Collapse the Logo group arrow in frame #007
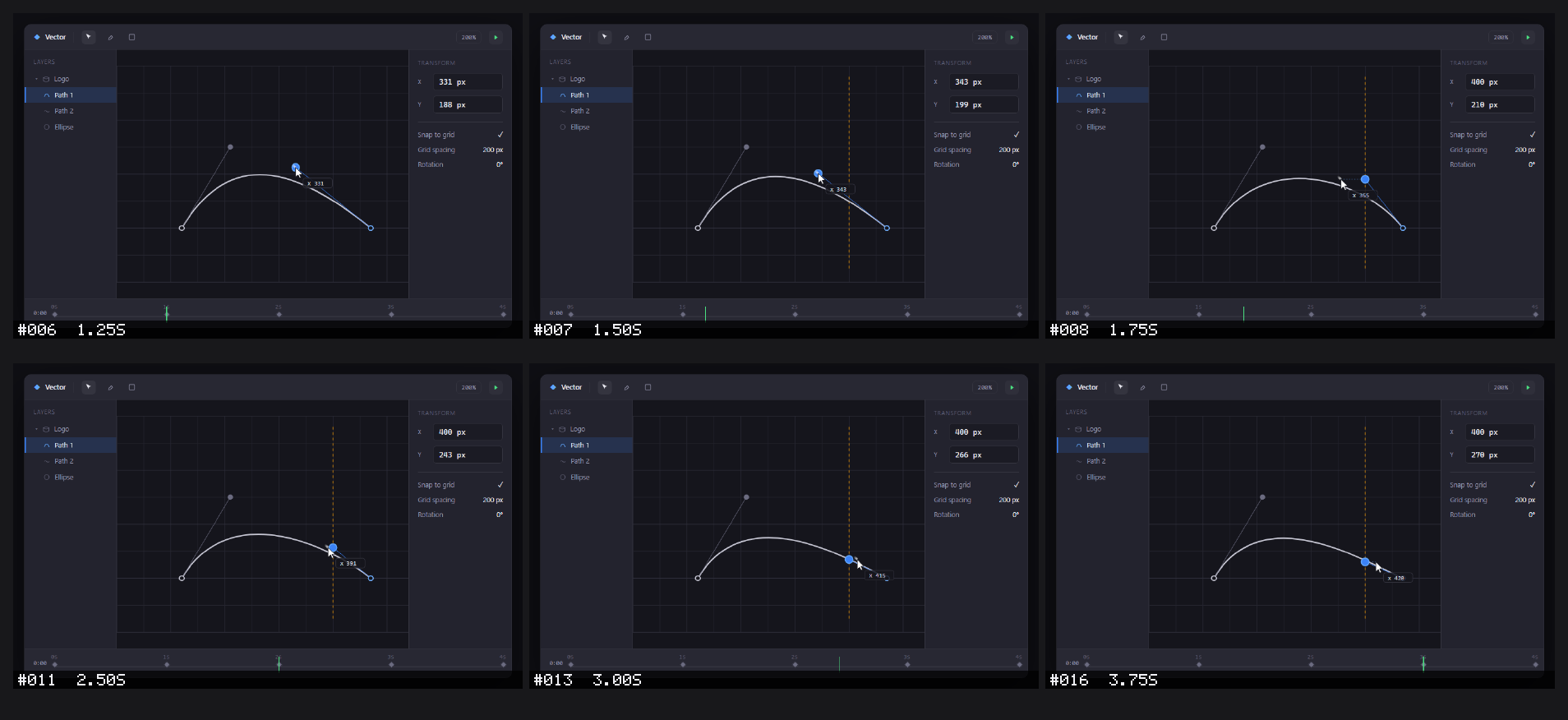 [552, 79]
